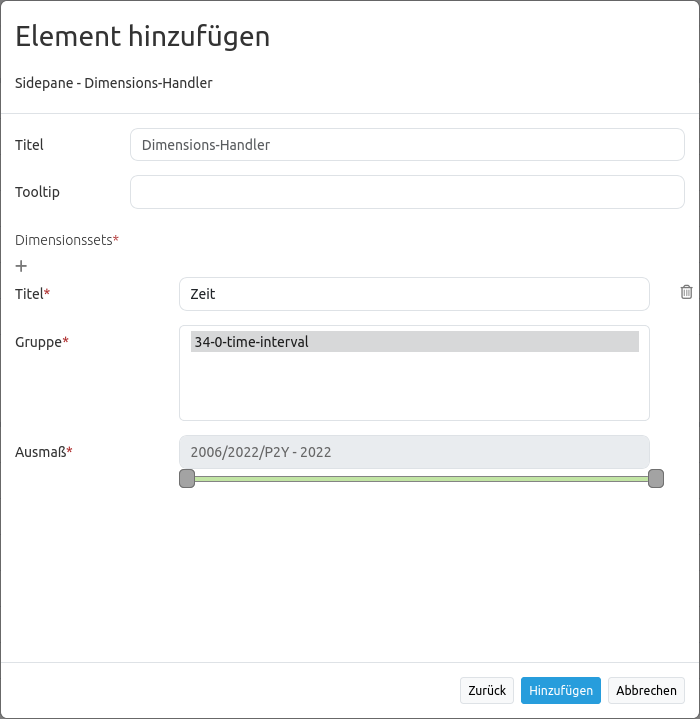Click the Ausmaß field showing 2006/2022/P2Y - 2022

point(414,452)
